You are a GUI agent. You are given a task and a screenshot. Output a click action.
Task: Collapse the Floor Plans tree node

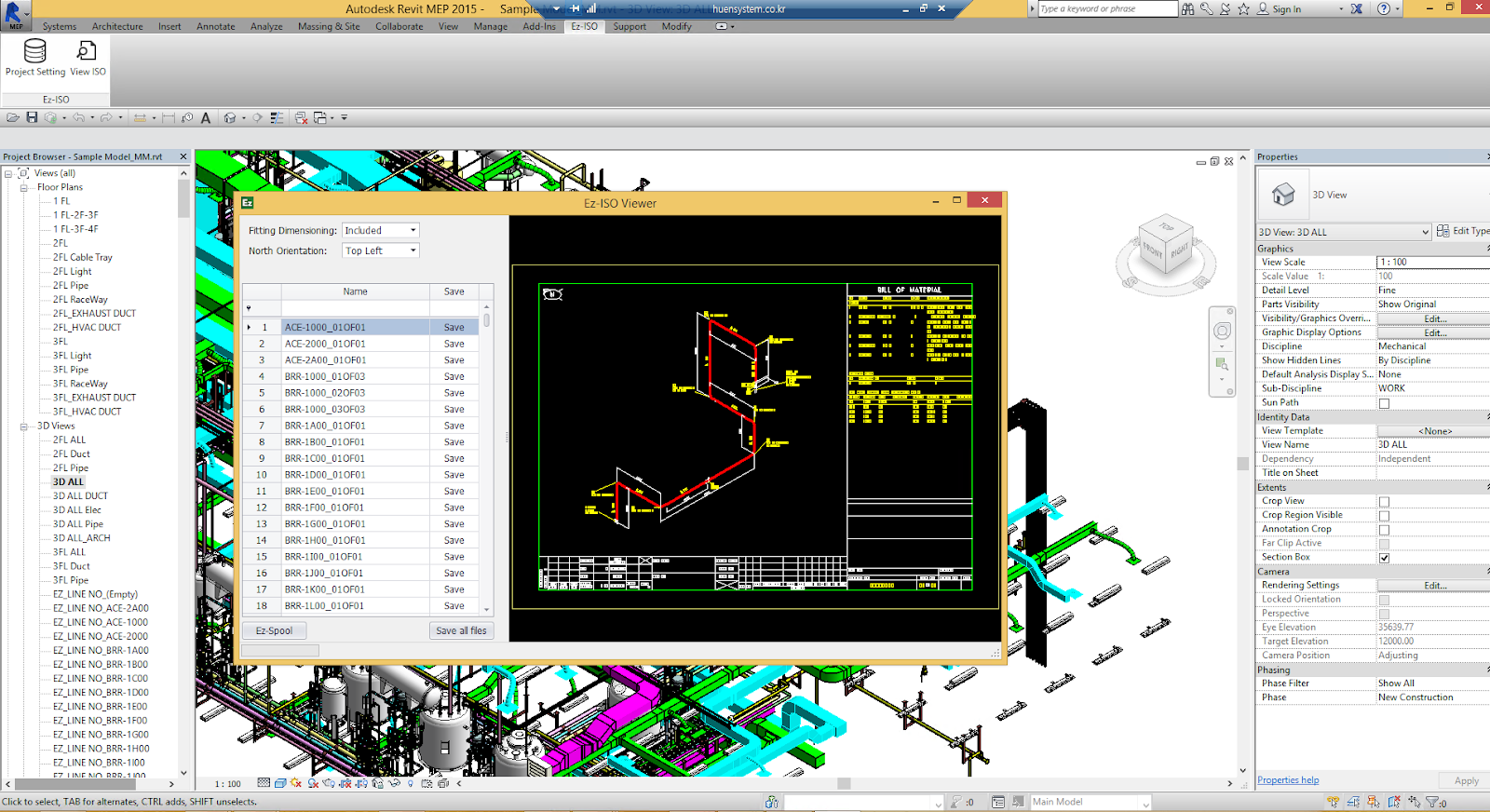click(24, 187)
